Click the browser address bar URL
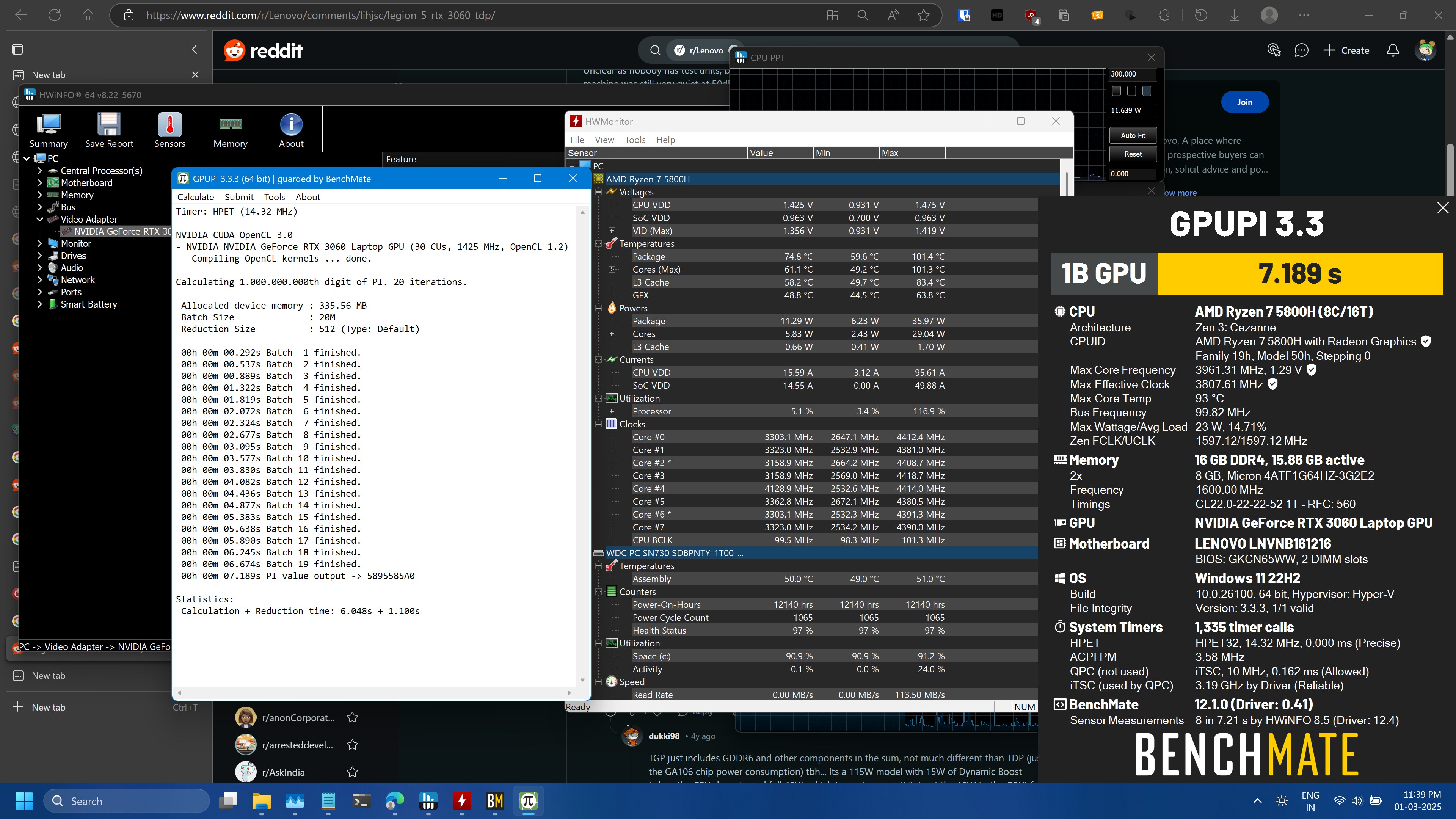Screen dimensions: 1456x819 pos(320,15)
